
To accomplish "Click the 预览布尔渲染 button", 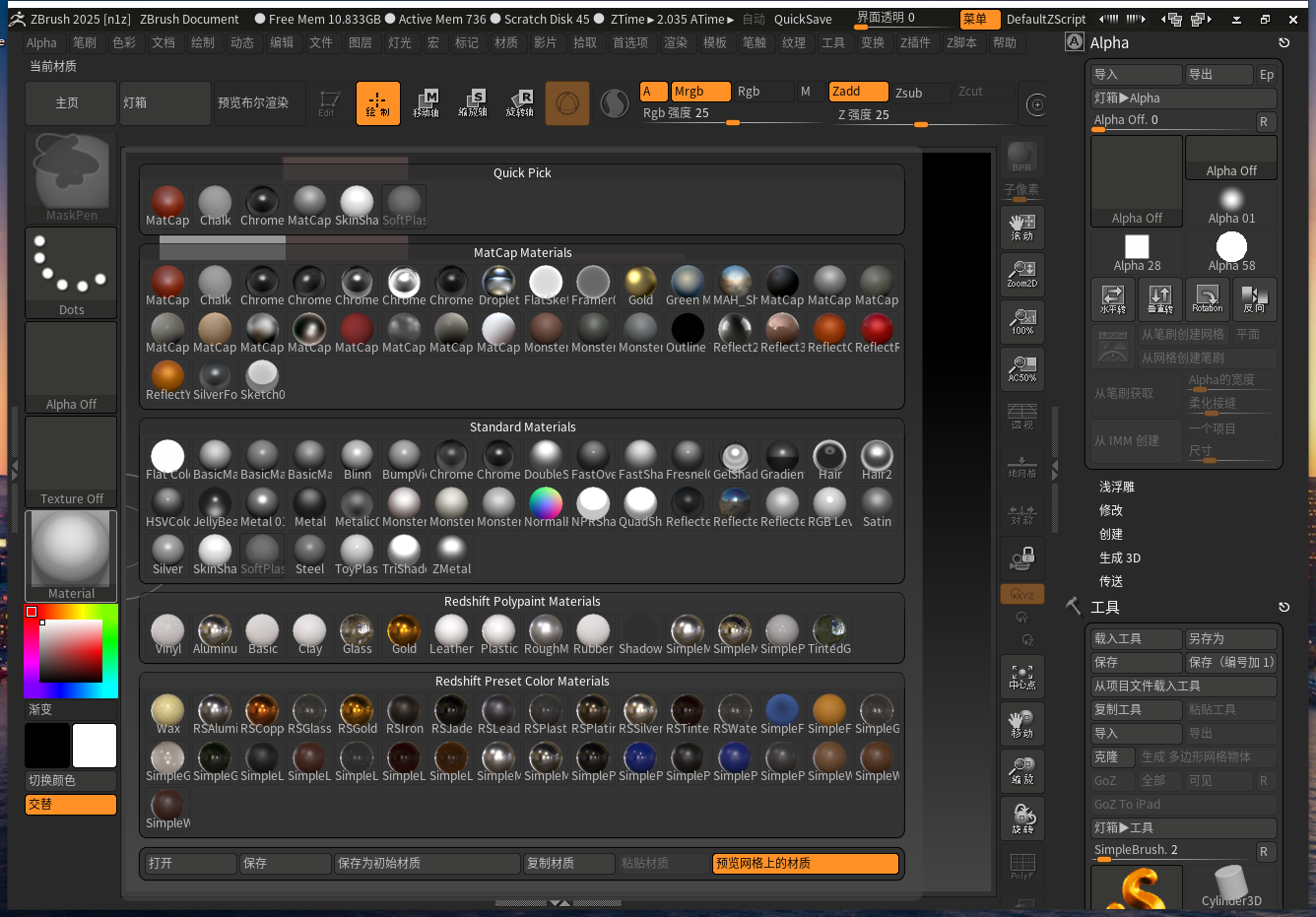I will (260, 103).
